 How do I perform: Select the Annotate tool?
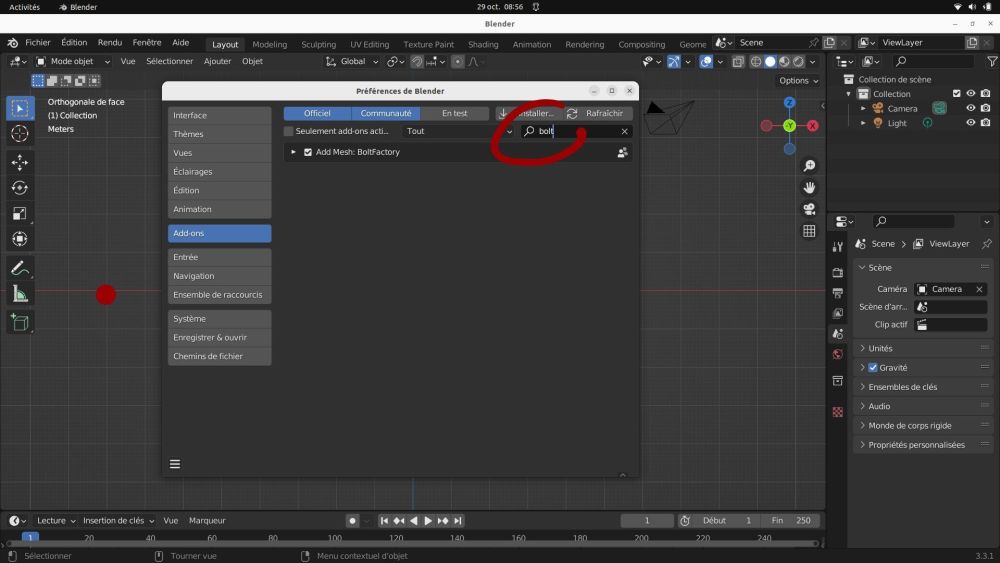[x=20, y=268]
